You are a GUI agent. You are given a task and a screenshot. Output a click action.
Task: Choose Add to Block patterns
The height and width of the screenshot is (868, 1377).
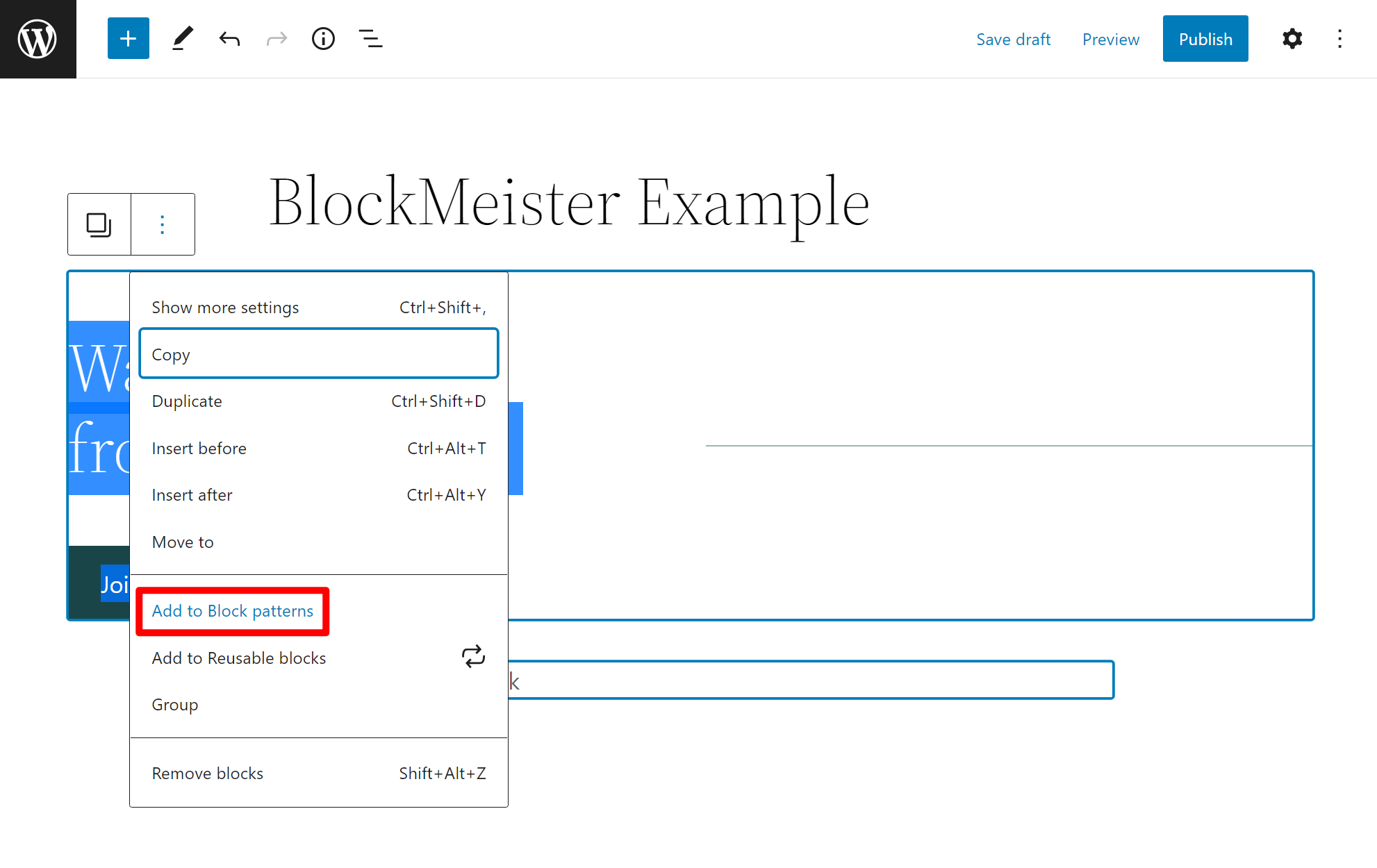coord(233,611)
